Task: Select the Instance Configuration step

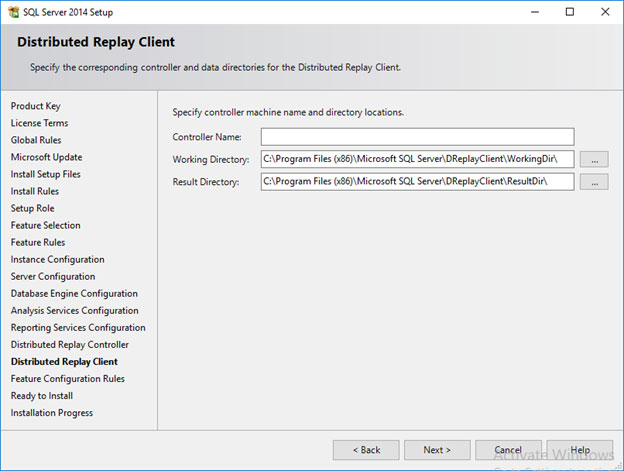Action: 58,259
